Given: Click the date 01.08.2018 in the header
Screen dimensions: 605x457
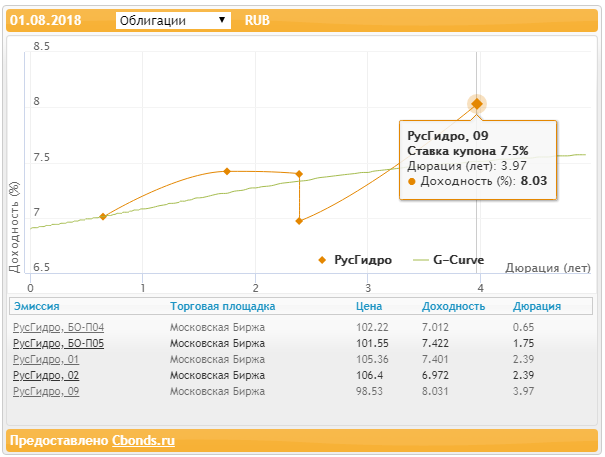Looking at the screenshot, I should [46, 20].
